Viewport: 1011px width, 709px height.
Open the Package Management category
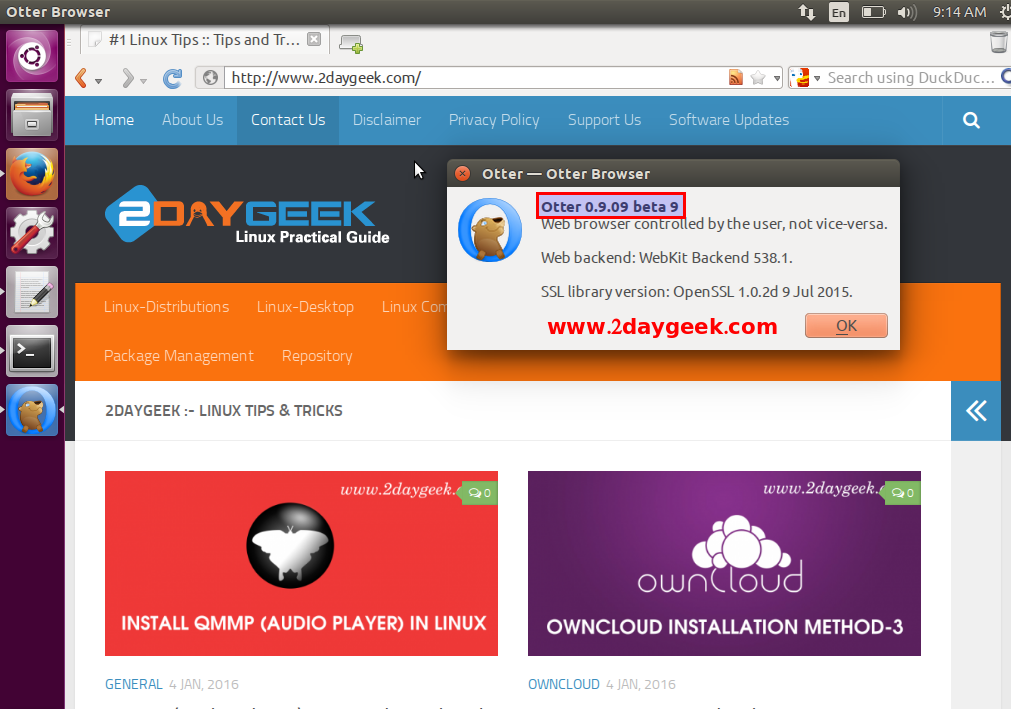[x=179, y=356]
